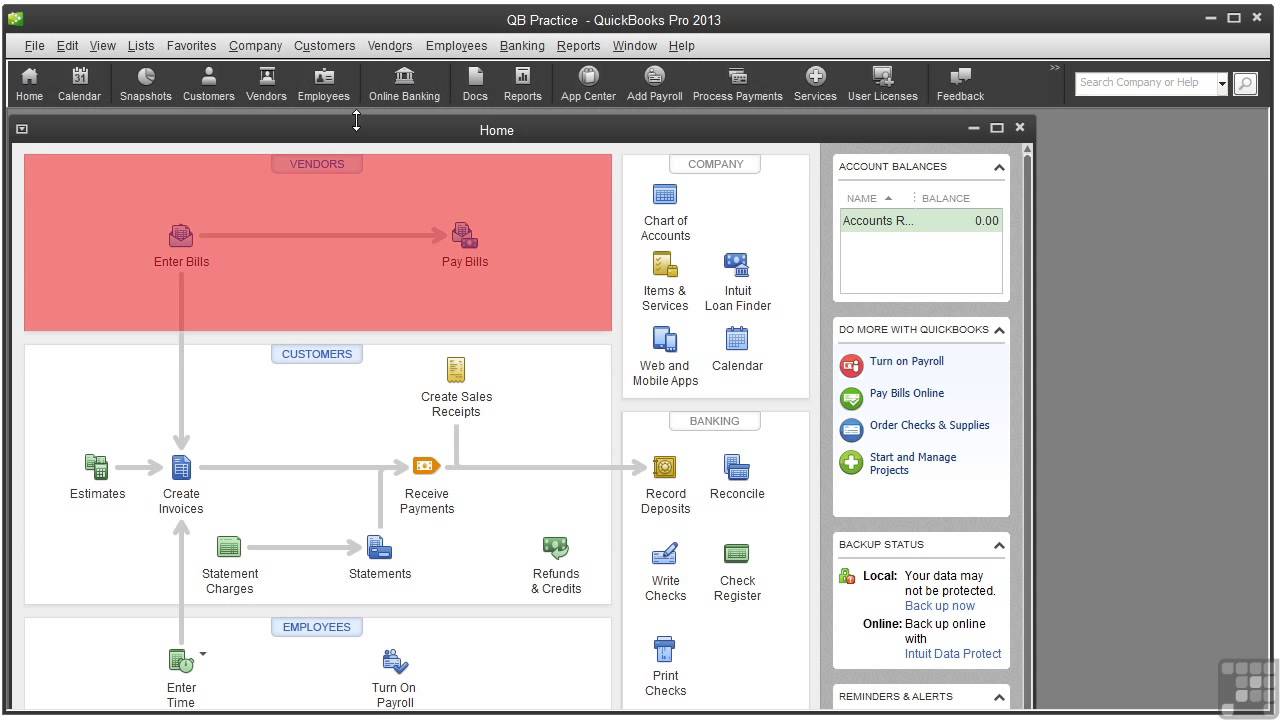
Task: Open Customers center from the icon bar
Action: [x=209, y=84]
